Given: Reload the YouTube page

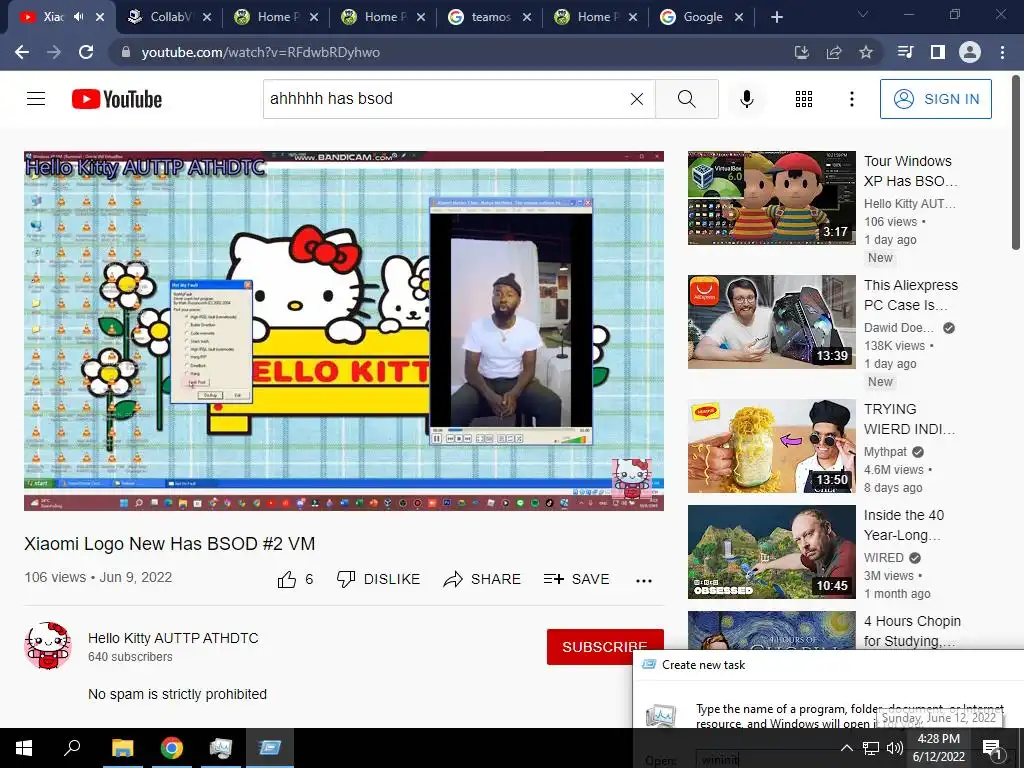Looking at the screenshot, I should pyautogui.click(x=86, y=52).
